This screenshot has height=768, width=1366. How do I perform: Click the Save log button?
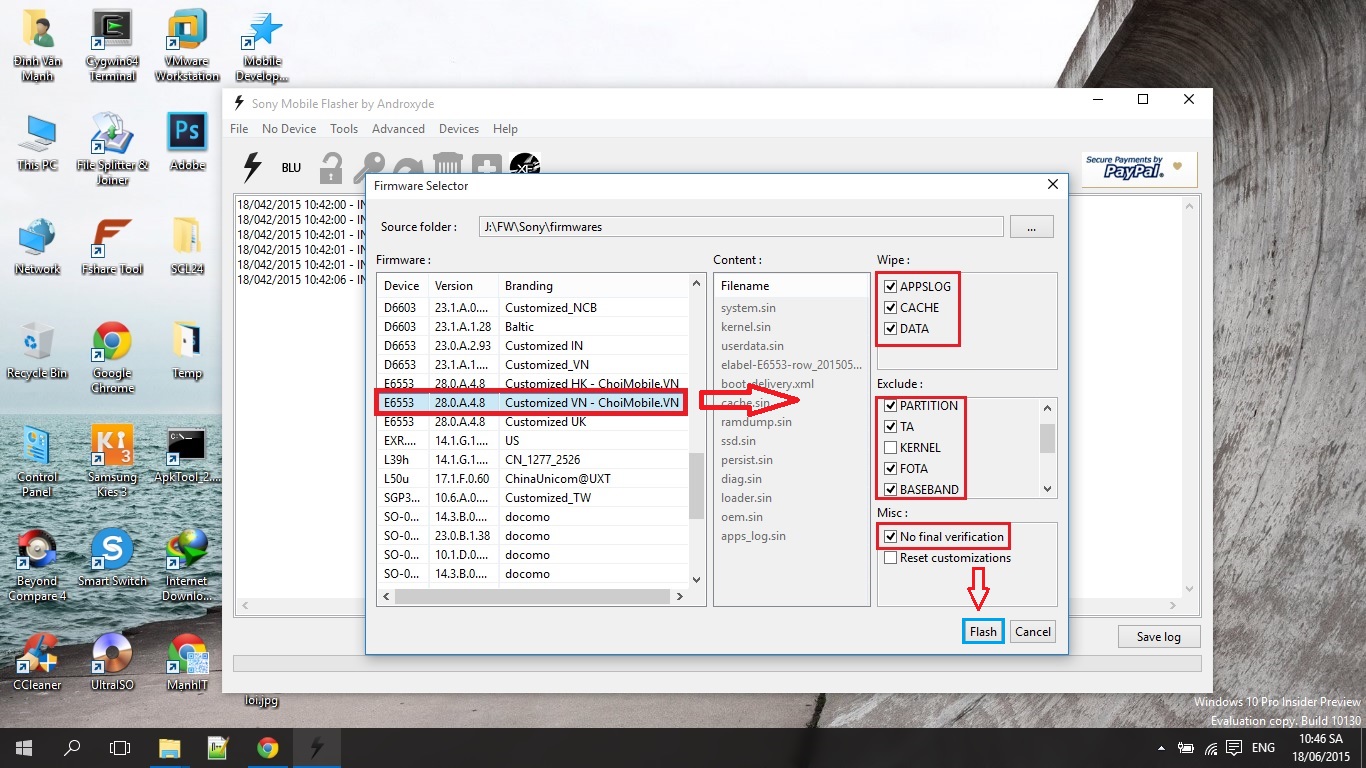coord(1158,637)
